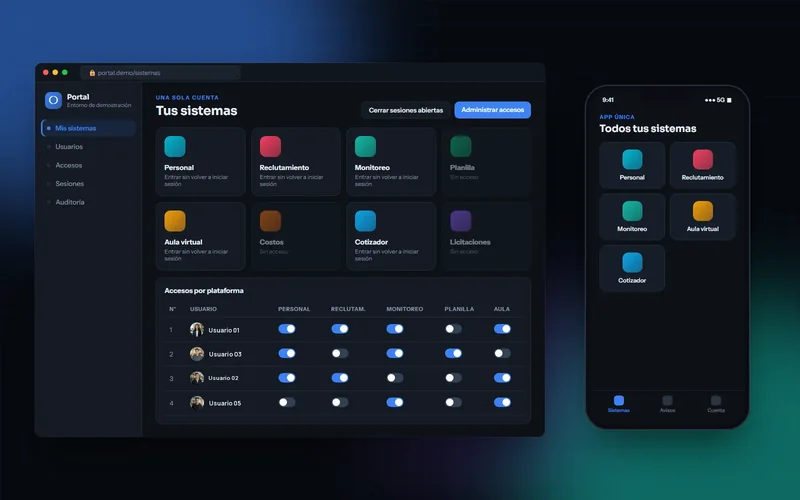The height and width of the screenshot is (500, 800).
Task: Click the Accesos por plataforma heading
Action: point(204,291)
